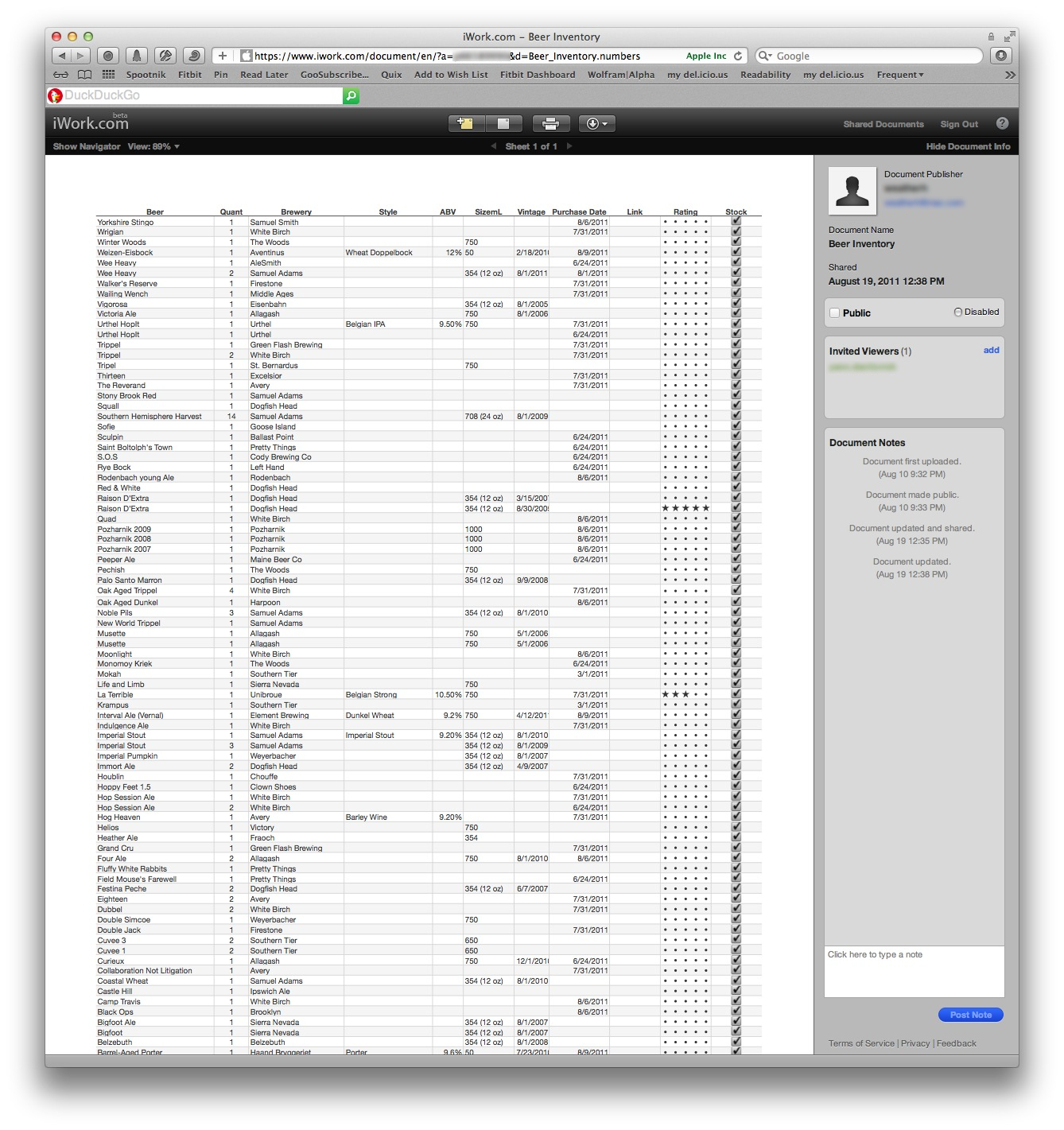Image resolution: width=1064 pixels, height=1130 pixels.
Task: Click the Document Publisher avatar
Action: 852,191
